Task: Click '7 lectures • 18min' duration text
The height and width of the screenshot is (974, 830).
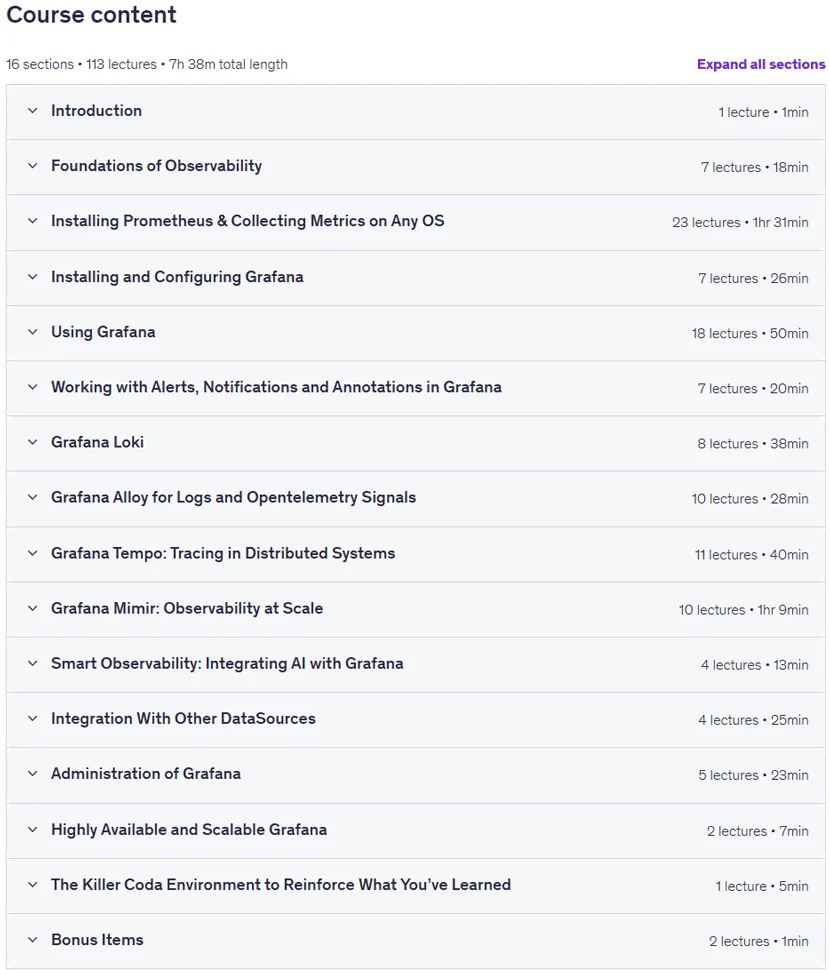Action: point(755,168)
